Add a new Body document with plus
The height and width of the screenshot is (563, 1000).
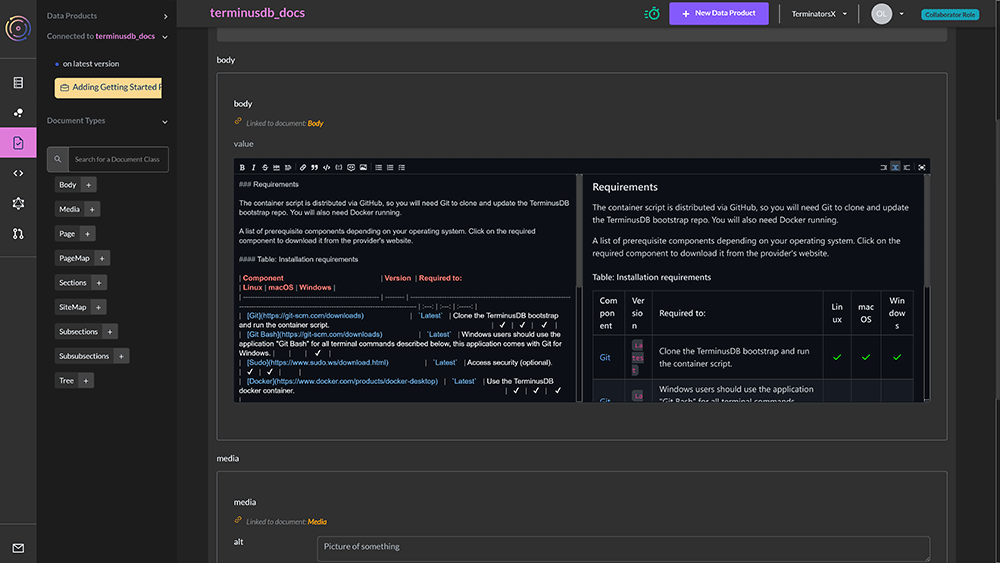89,185
